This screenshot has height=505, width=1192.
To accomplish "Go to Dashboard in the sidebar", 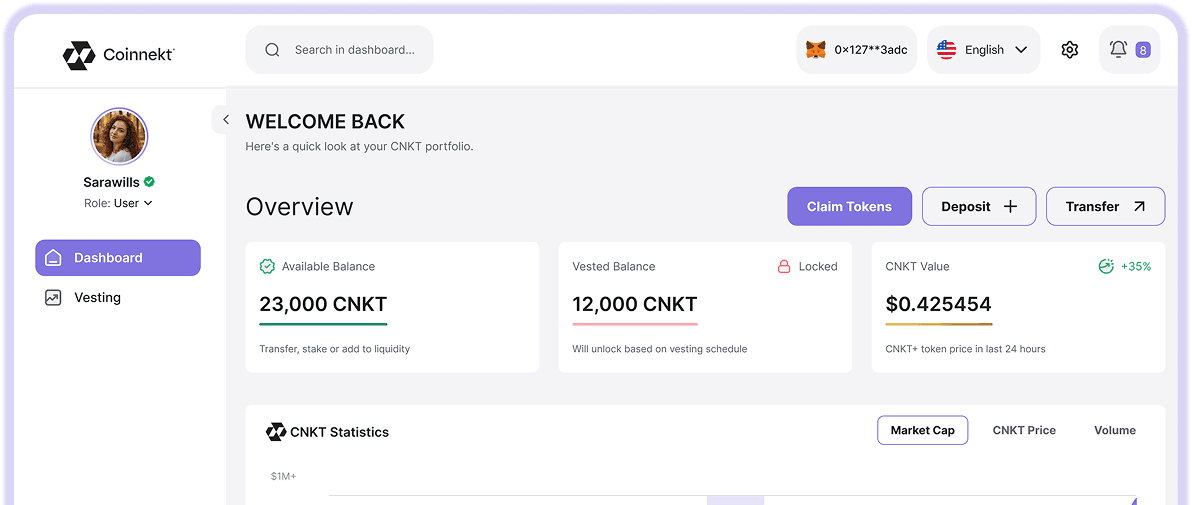I will tap(118, 258).
